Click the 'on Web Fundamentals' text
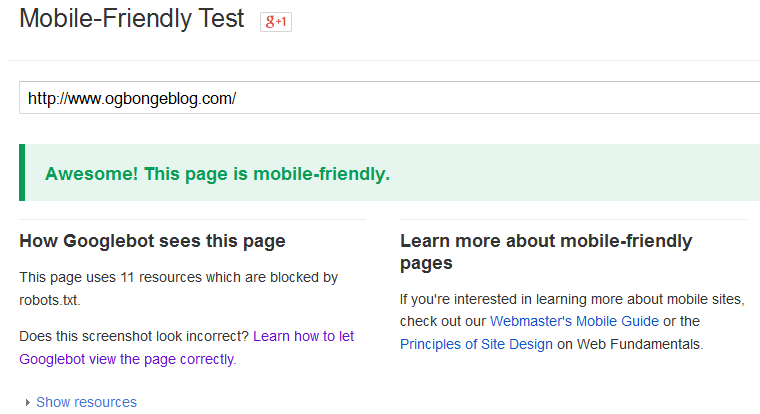 pos(630,344)
